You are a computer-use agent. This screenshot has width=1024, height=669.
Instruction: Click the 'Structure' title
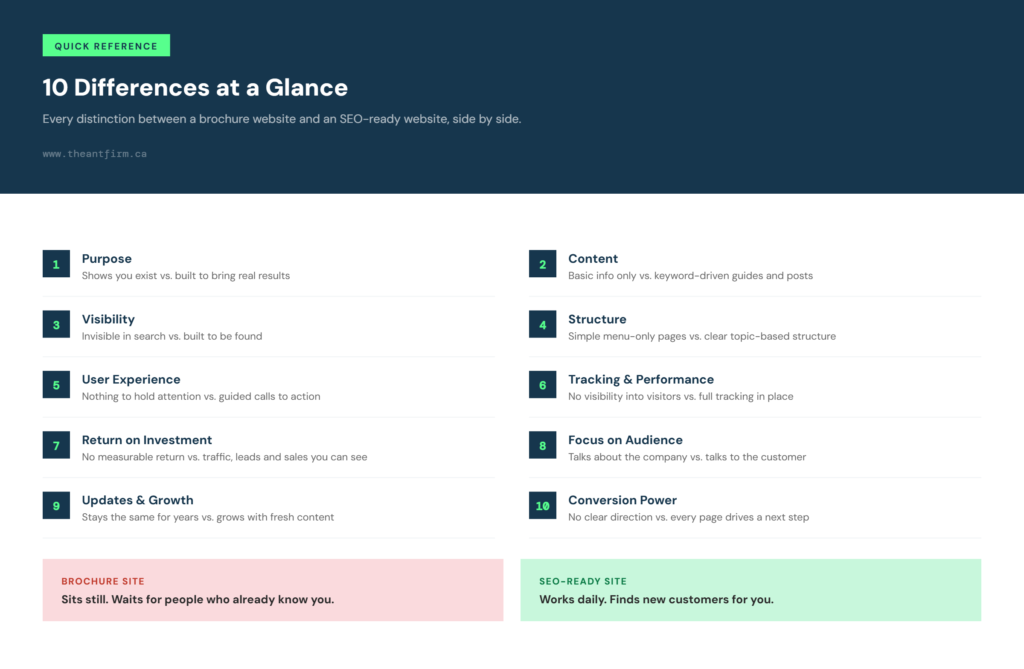[597, 319]
